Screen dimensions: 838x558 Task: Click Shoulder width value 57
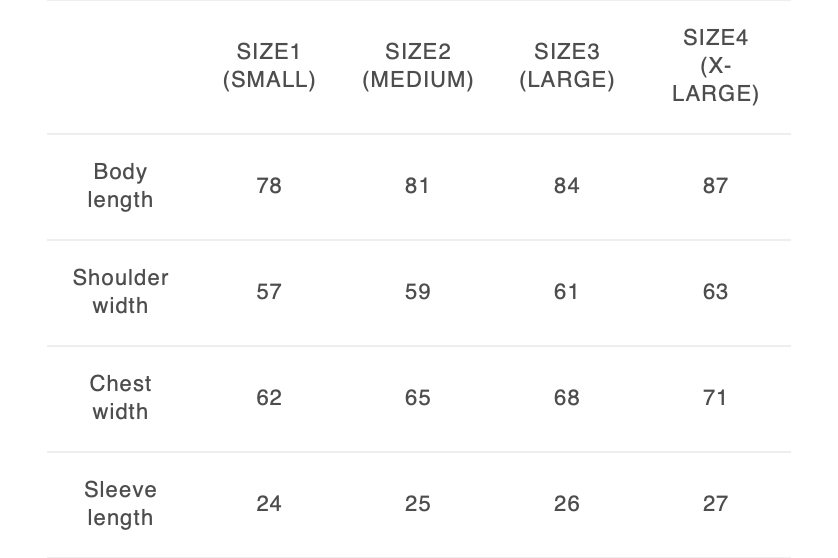(269, 292)
